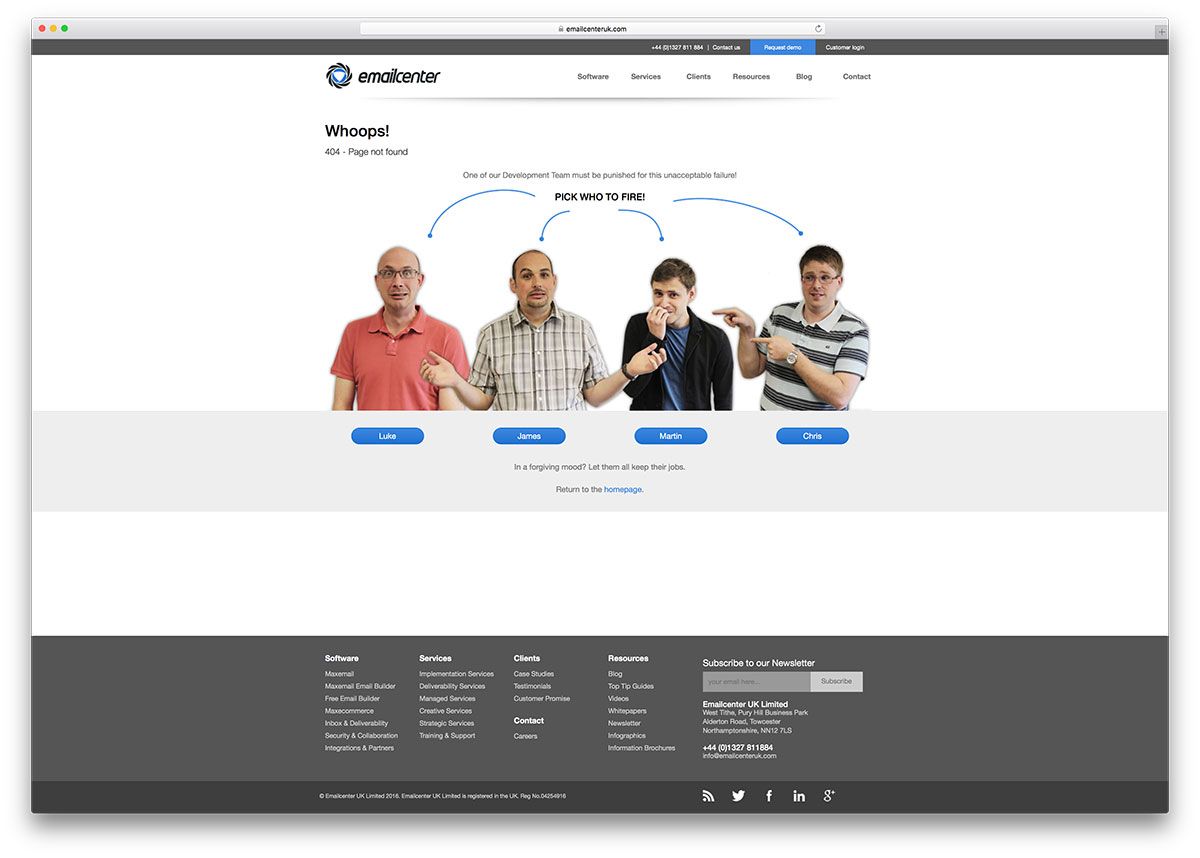
Task: Fire Chris with his button
Action: point(812,436)
